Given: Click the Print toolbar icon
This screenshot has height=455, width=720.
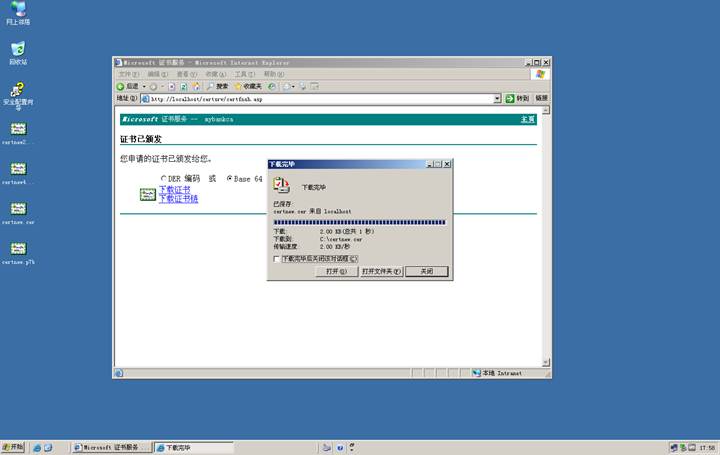Looking at the screenshot, I should pos(303,86).
